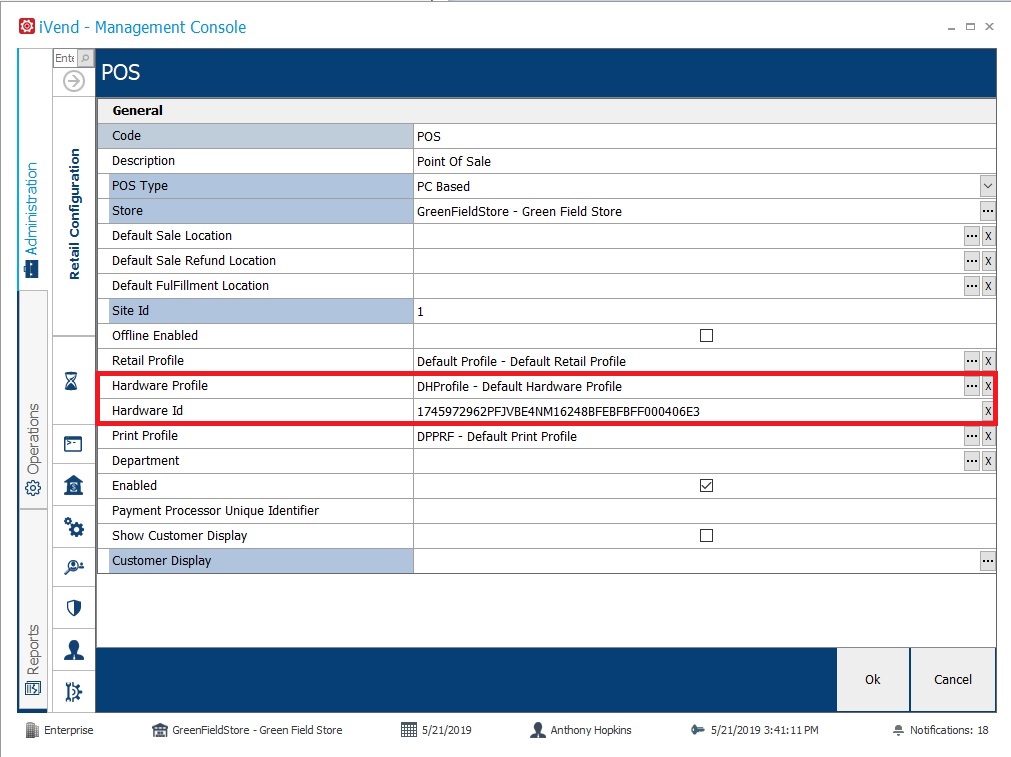Click the sidebar search box
The height and width of the screenshot is (757, 1011).
(65, 58)
